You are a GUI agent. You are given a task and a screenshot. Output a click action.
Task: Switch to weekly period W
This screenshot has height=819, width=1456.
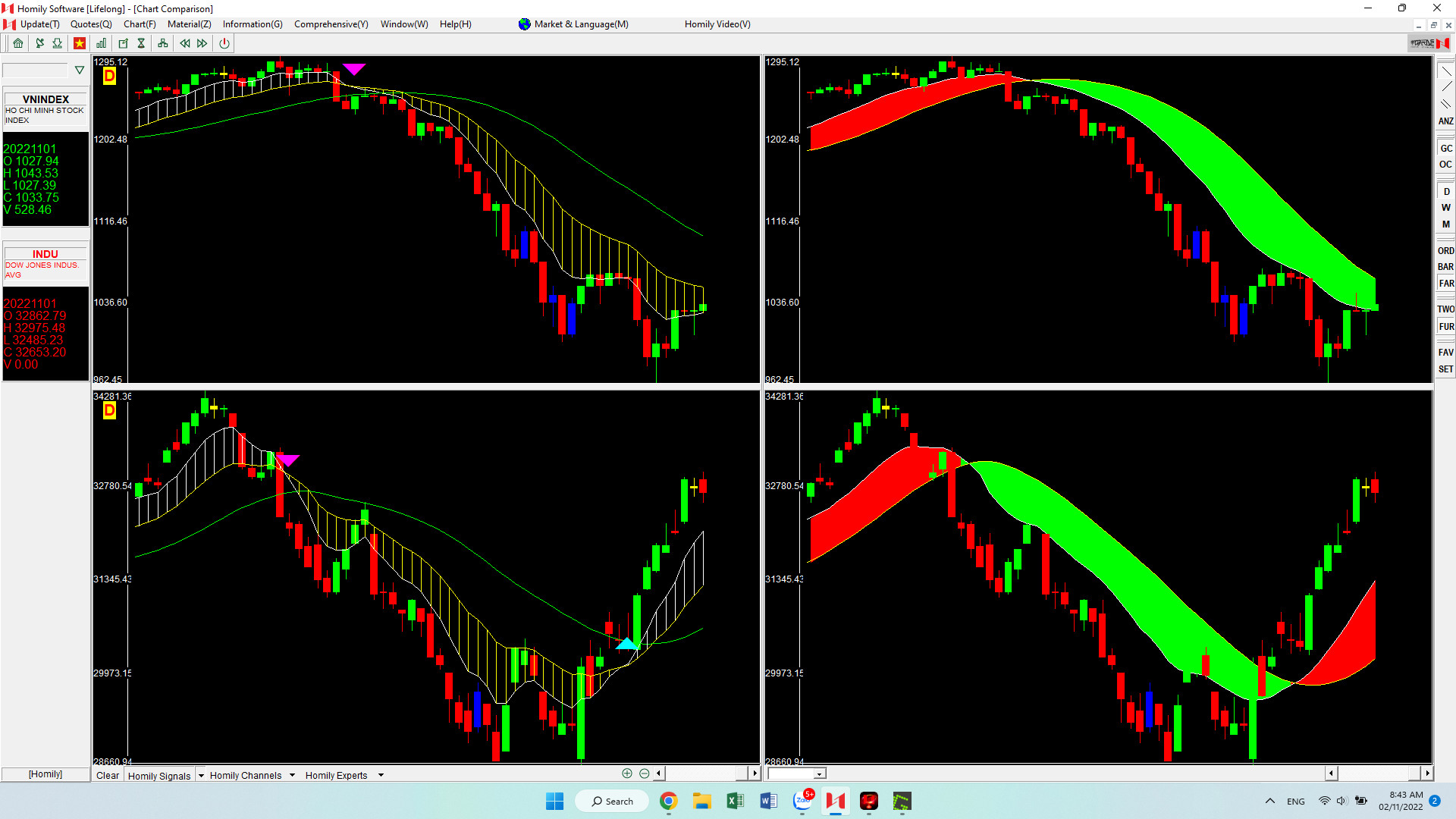[x=1445, y=208]
